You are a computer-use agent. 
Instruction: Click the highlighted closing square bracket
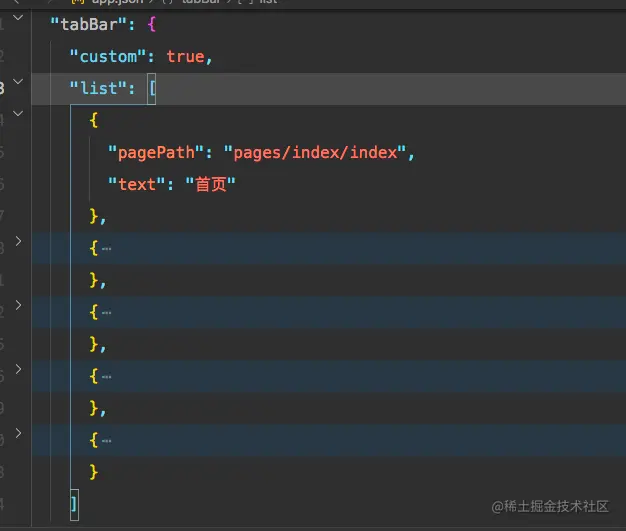[x=74, y=505]
